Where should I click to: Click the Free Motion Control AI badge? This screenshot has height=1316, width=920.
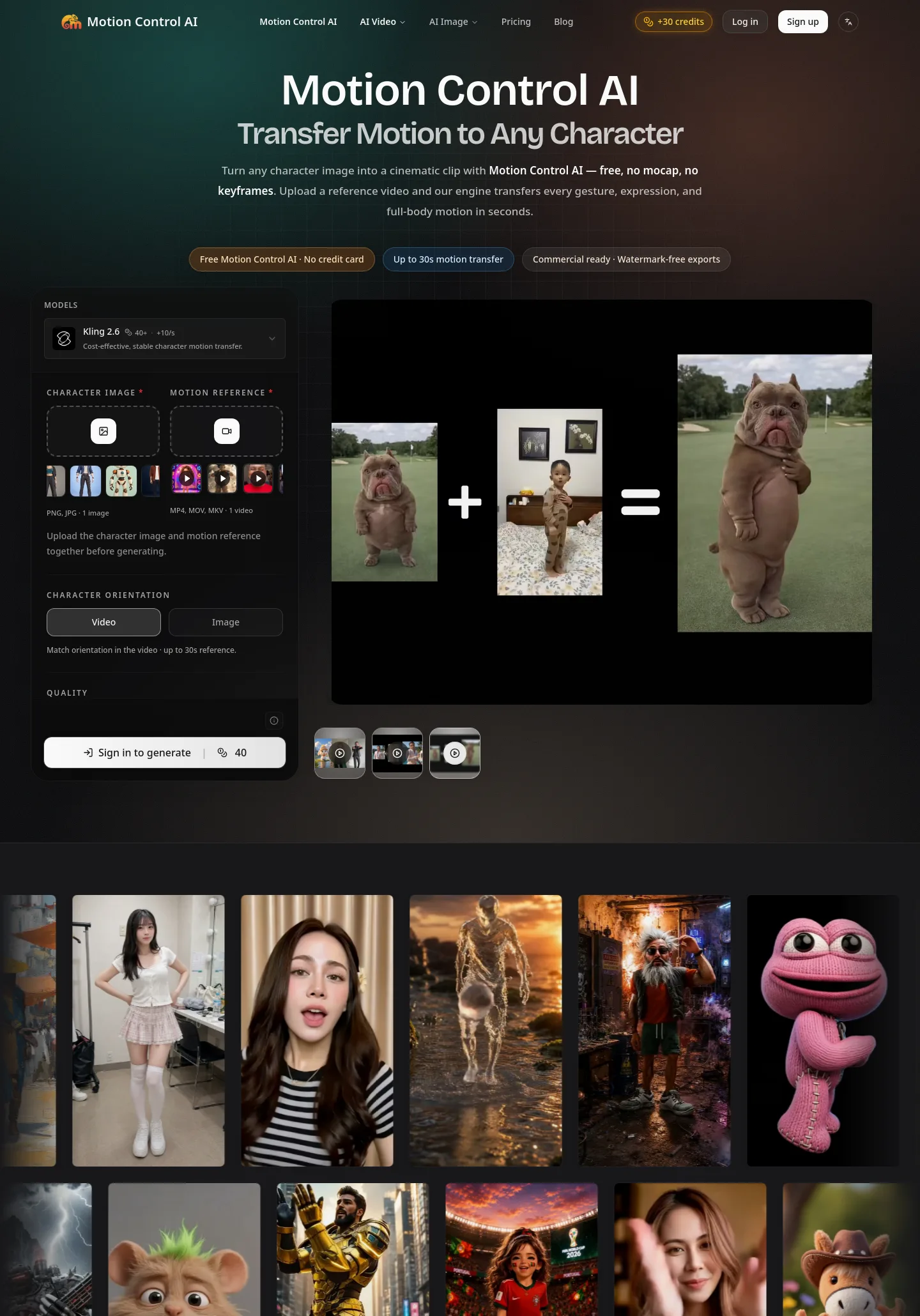282,259
